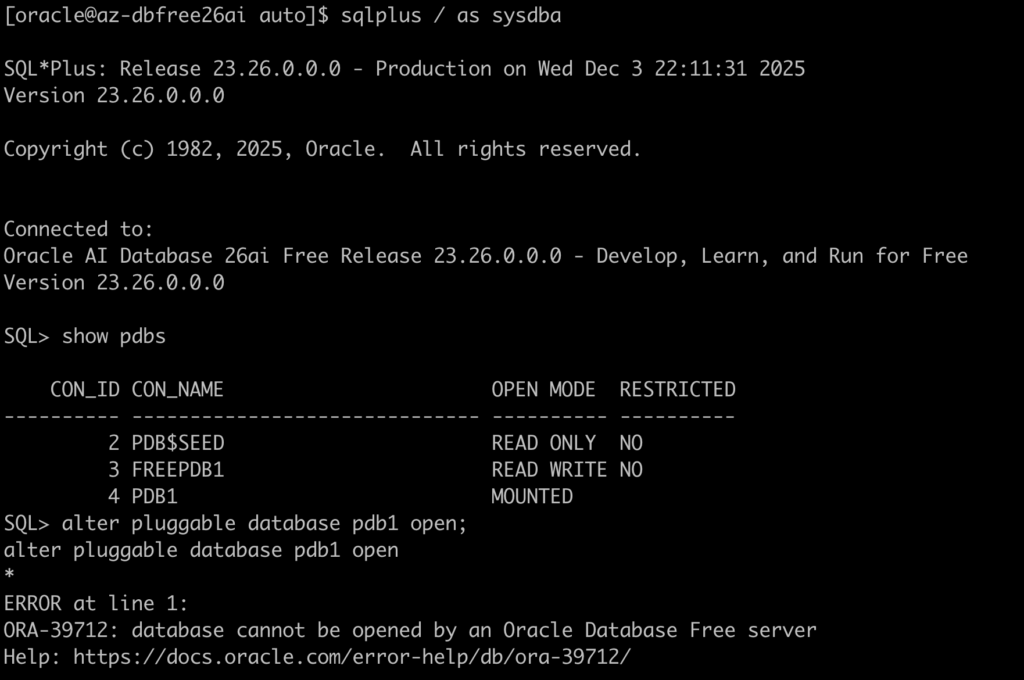Click the 'Connected to:' line

[x=78, y=229]
